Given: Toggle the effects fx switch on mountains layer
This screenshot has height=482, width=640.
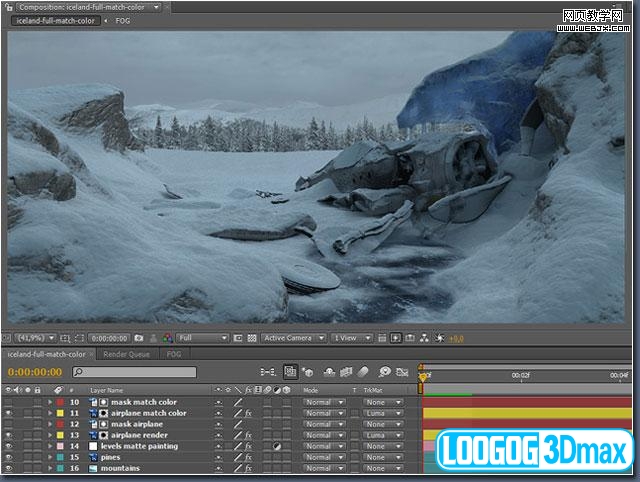Looking at the screenshot, I should coord(248,468).
